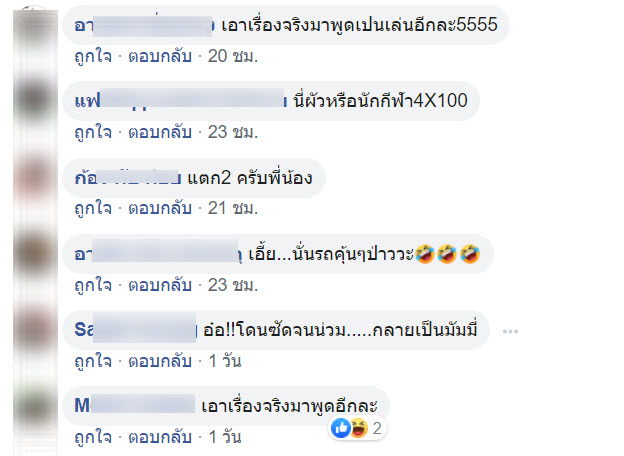Like the แตก2 ครับพี่น้อง comment
The width and height of the screenshot is (624, 456).
click(93, 209)
